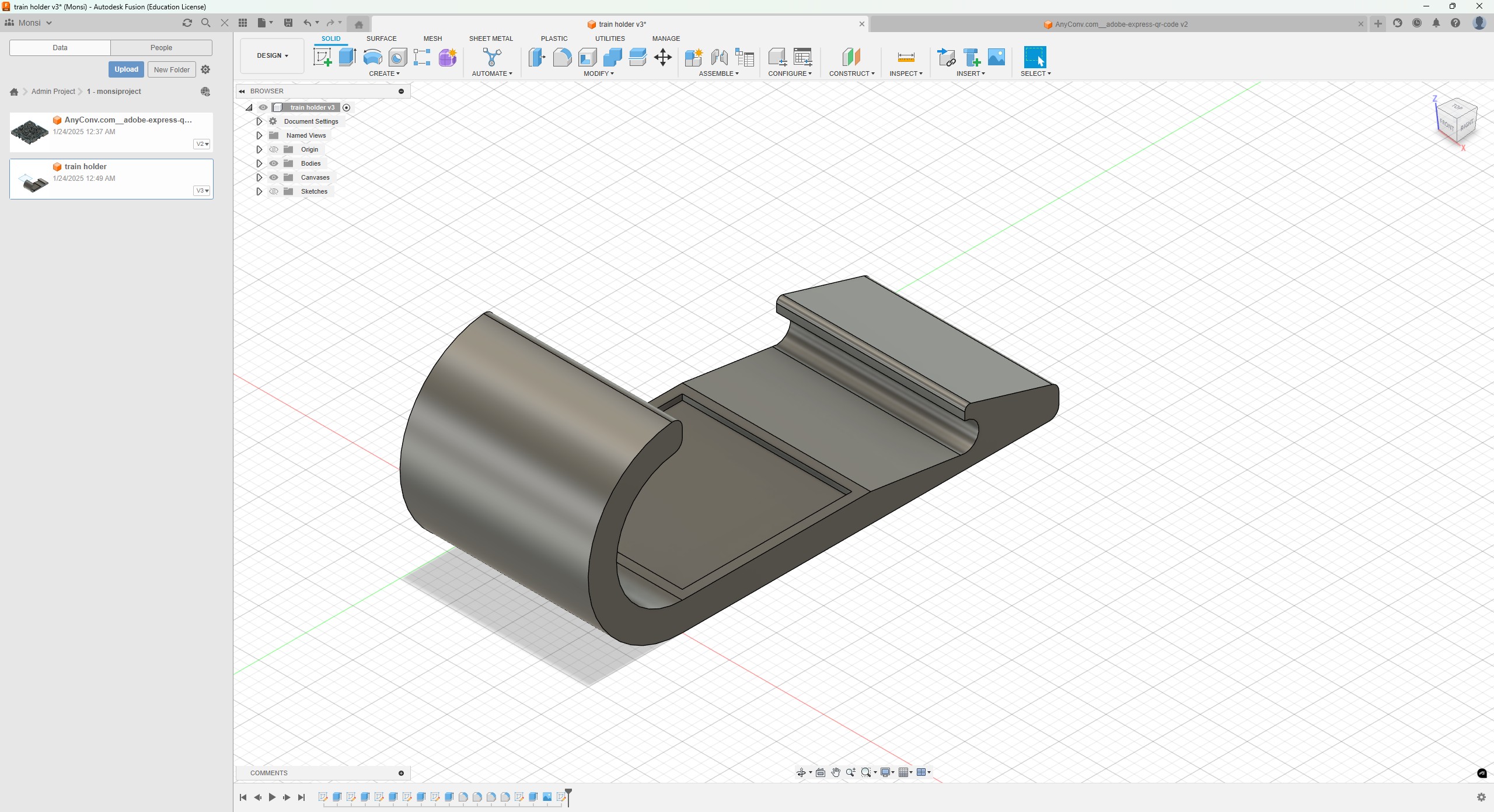
Task: Show the hidden Origin folder
Action: coord(274,149)
